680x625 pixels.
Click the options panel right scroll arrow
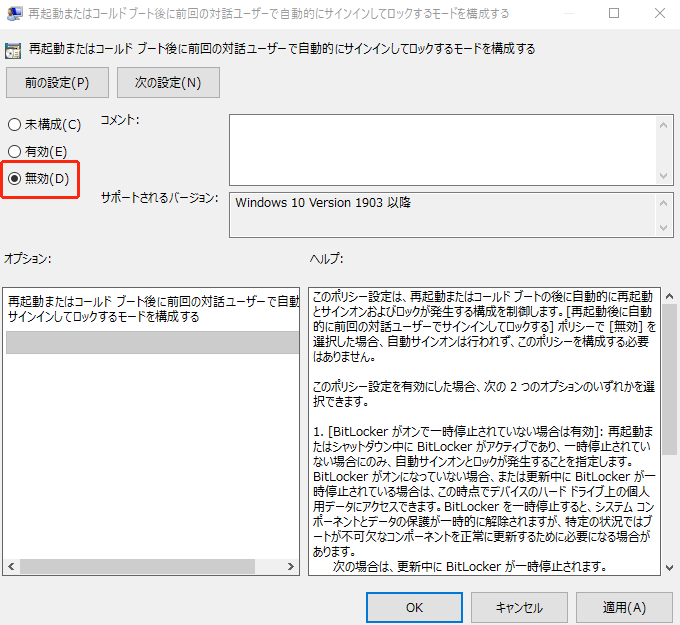[291, 567]
